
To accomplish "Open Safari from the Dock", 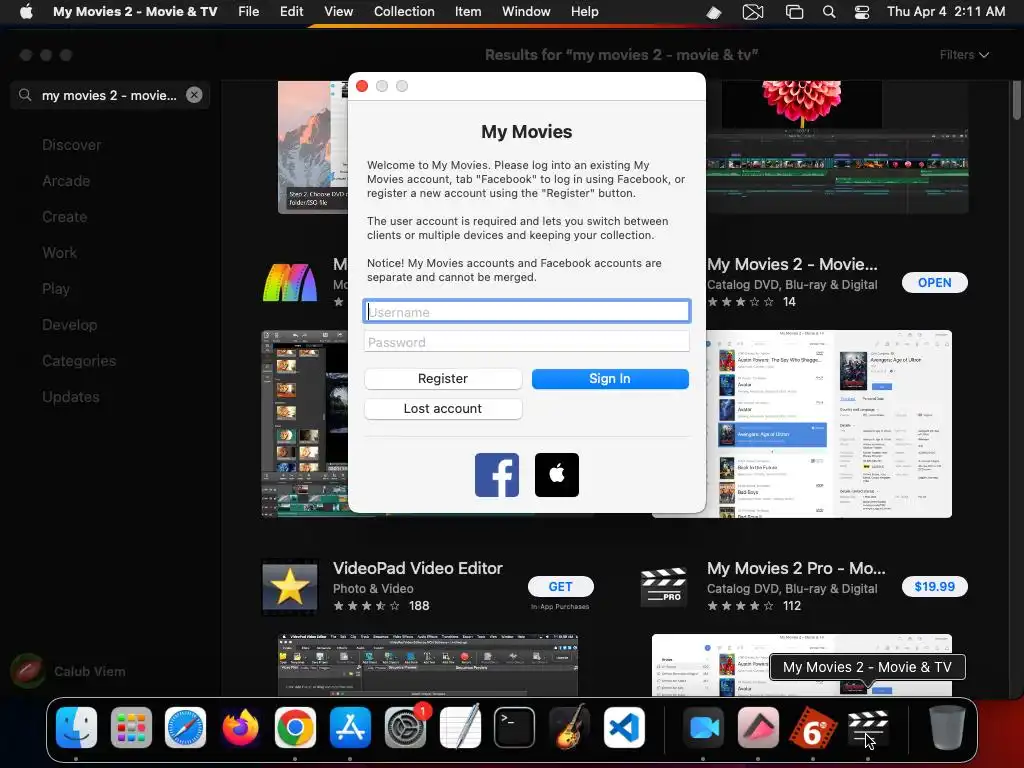I will 185,727.
